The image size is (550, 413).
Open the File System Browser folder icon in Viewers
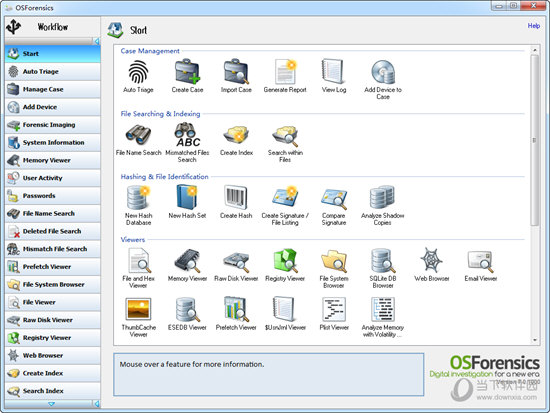click(334, 260)
